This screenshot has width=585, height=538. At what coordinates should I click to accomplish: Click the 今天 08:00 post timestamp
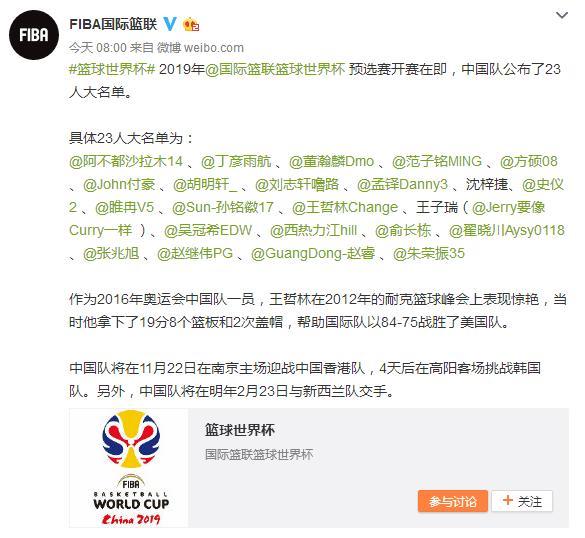[x=98, y=47]
